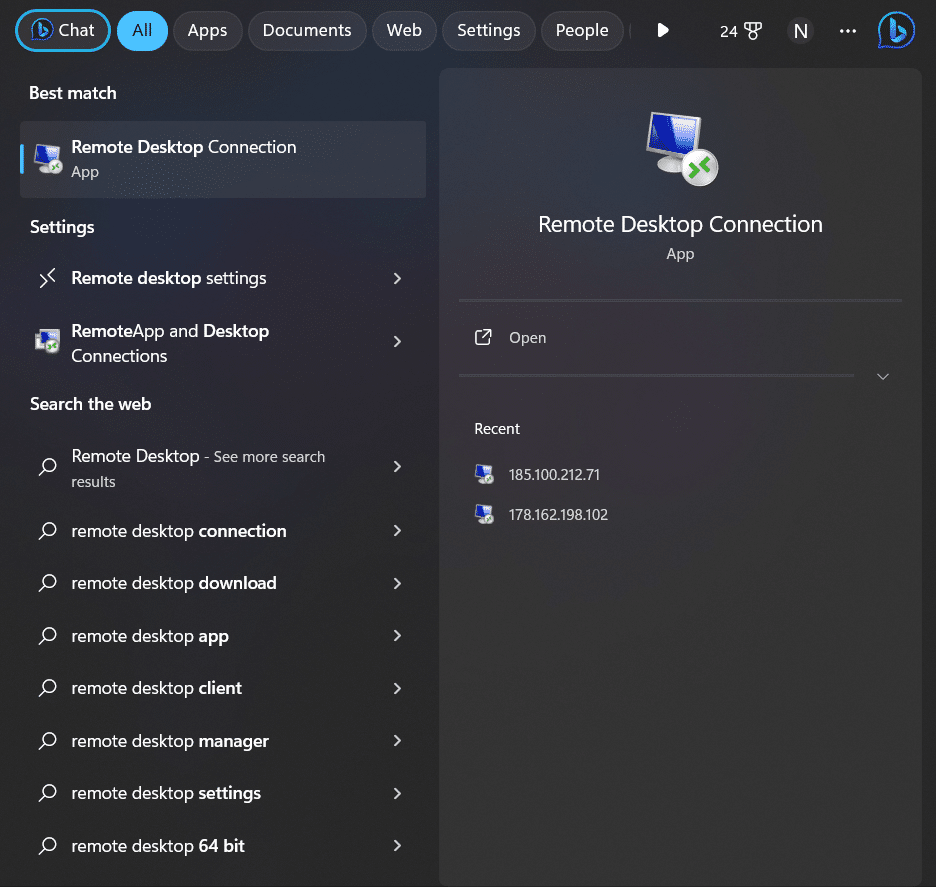
Task: Open RemoteApp and Desktop Connections result
Action: tap(223, 343)
